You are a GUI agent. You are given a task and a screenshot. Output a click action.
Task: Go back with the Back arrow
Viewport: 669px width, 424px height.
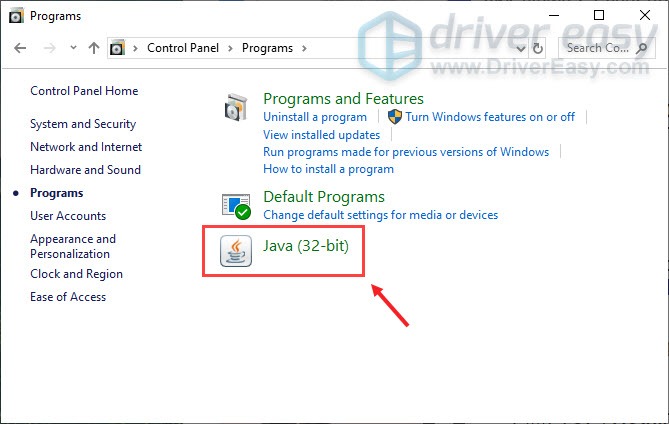click(x=20, y=48)
